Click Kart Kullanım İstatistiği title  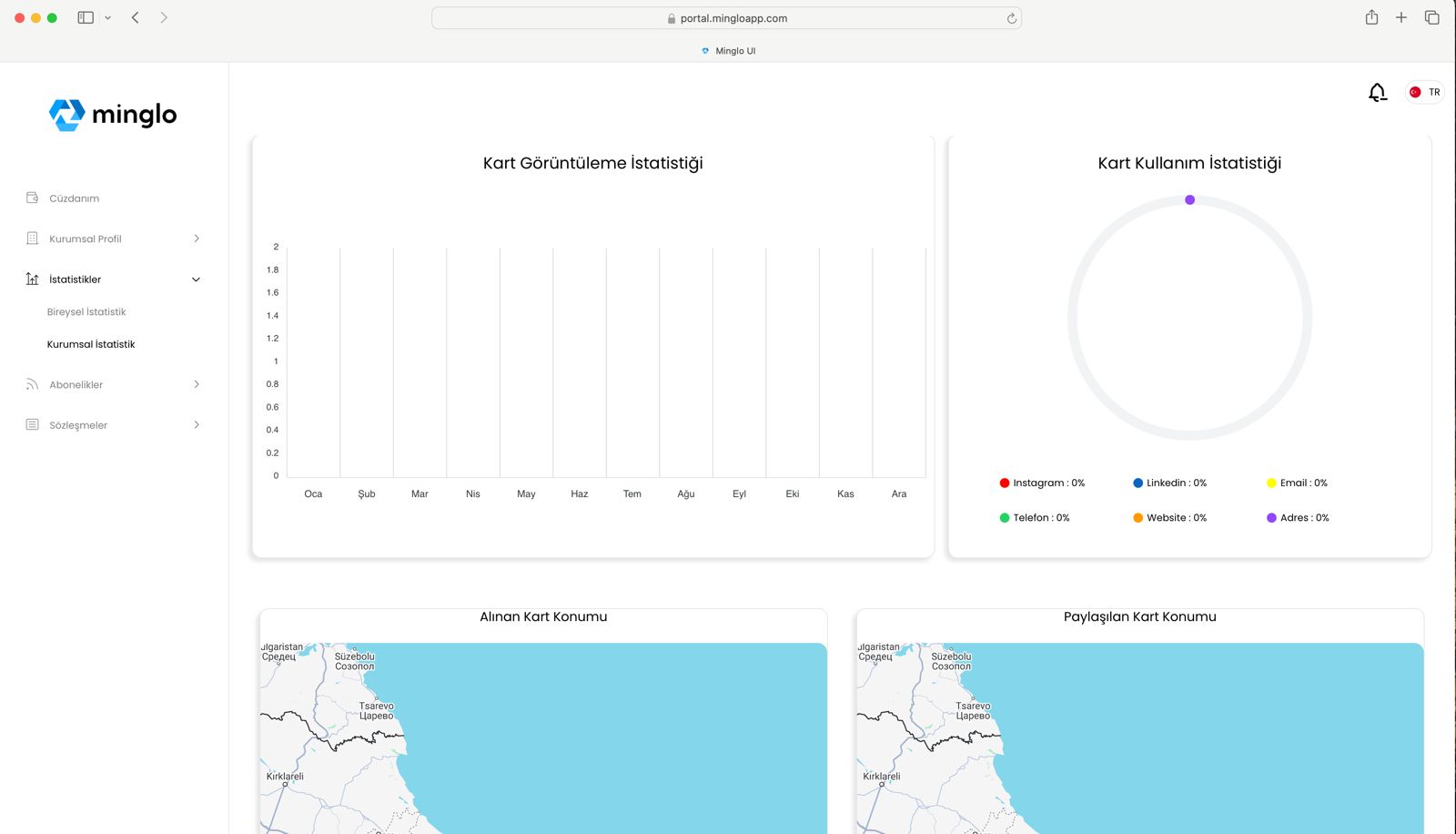pos(1189,163)
